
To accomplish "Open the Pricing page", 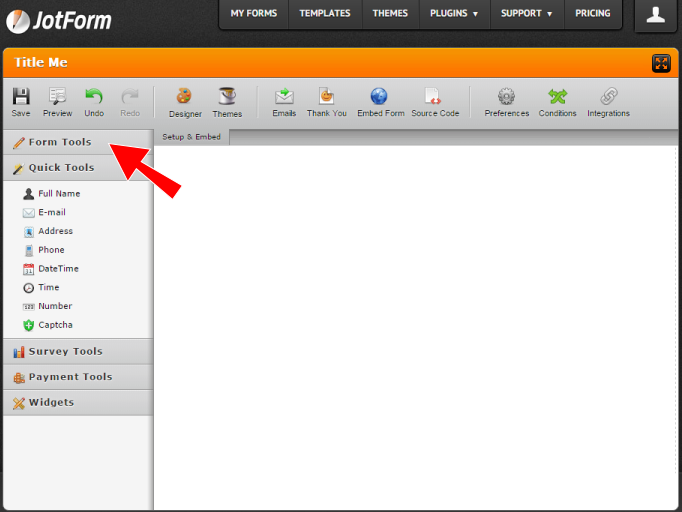I will [593, 13].
